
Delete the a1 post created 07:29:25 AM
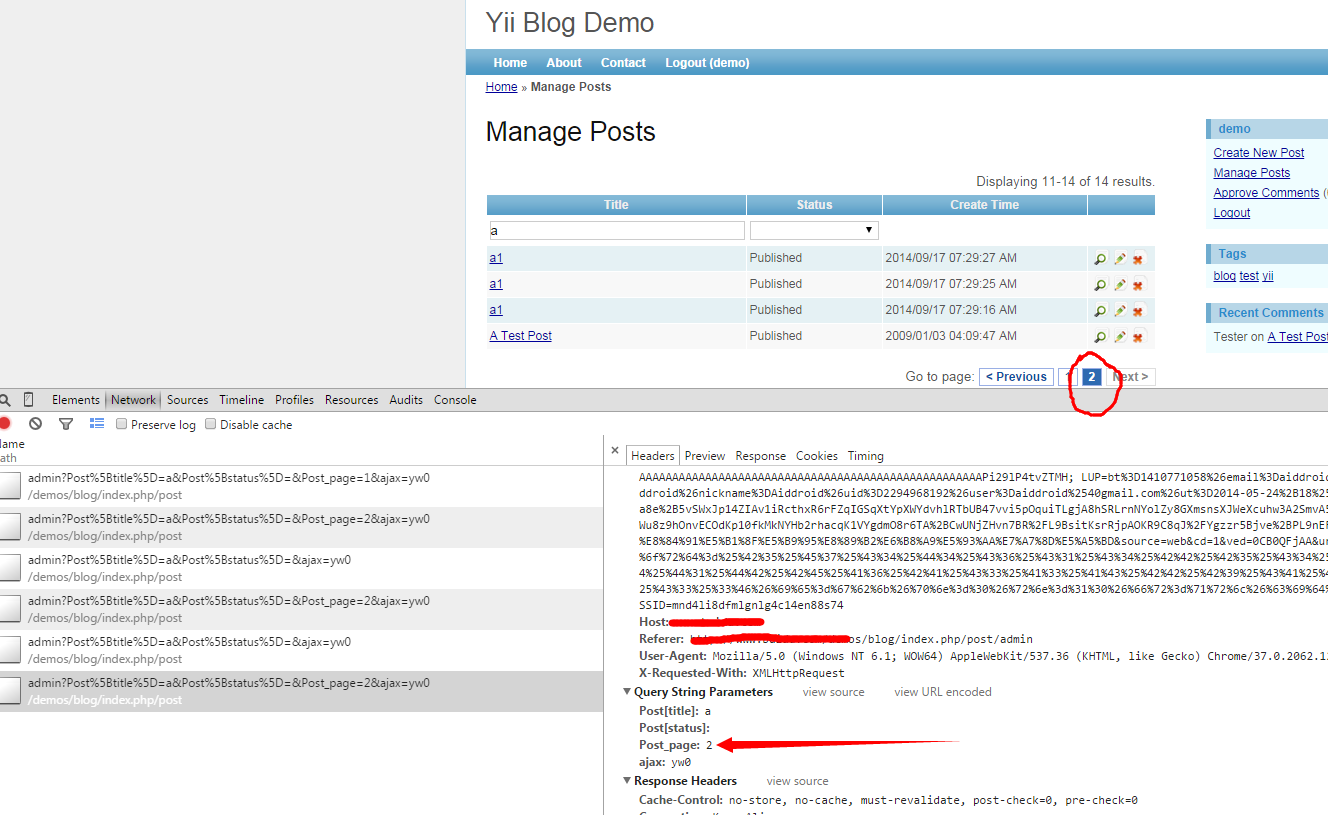tap(1138, 285)
